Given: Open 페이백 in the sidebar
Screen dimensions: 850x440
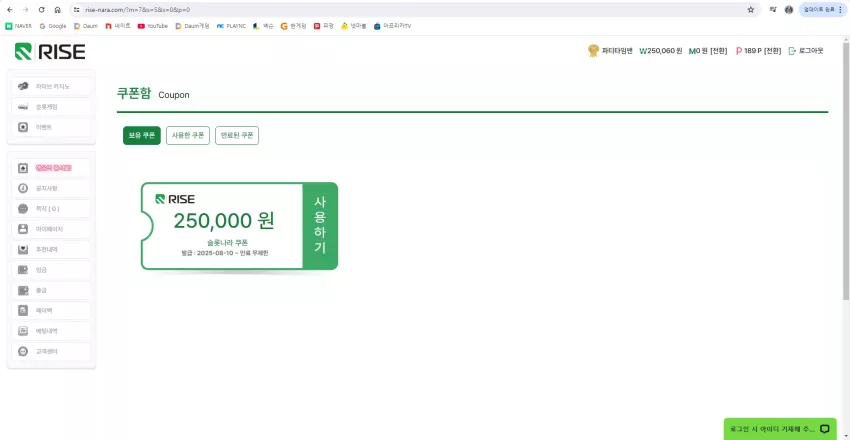Looking at the screenshot, I should tap(51, 310).
